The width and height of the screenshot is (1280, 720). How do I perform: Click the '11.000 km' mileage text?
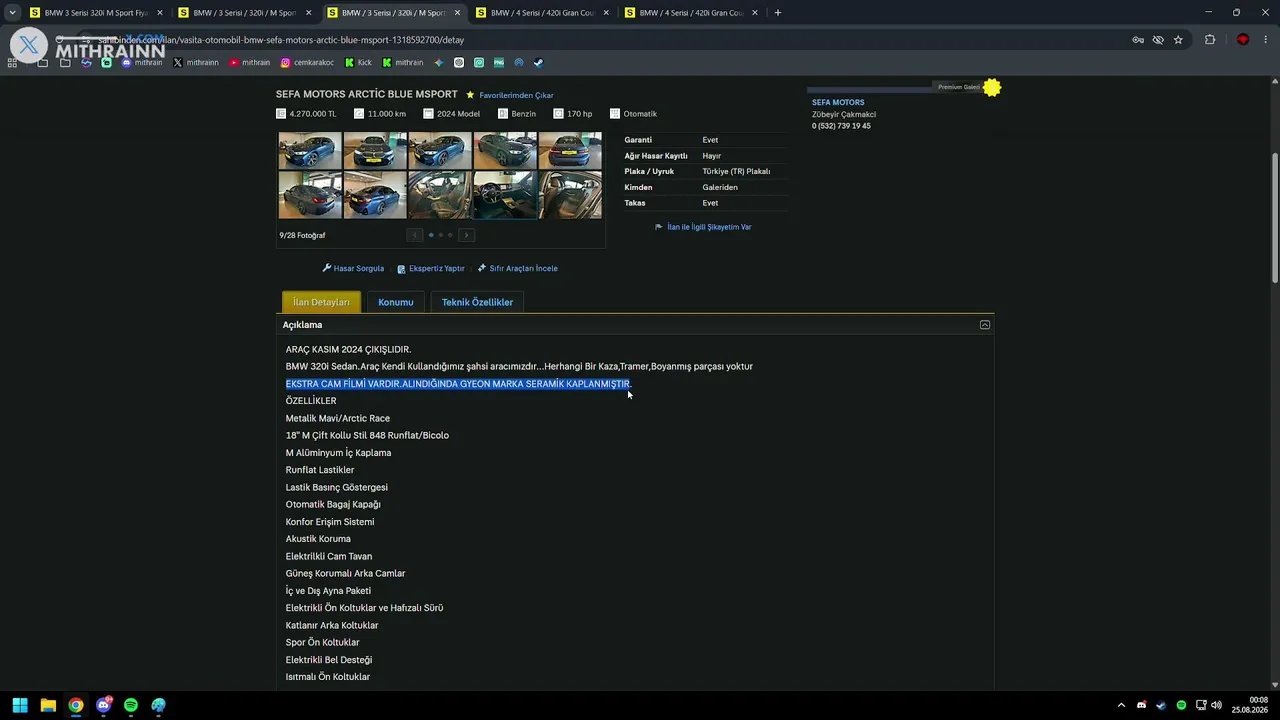tap(387, 114)
